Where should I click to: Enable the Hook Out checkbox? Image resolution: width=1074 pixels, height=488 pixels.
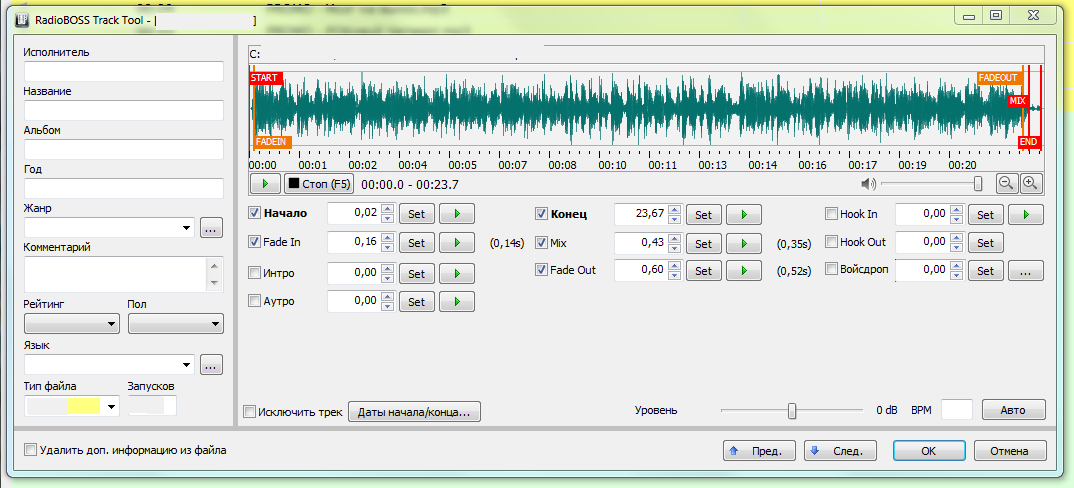(x=832, y=242)
